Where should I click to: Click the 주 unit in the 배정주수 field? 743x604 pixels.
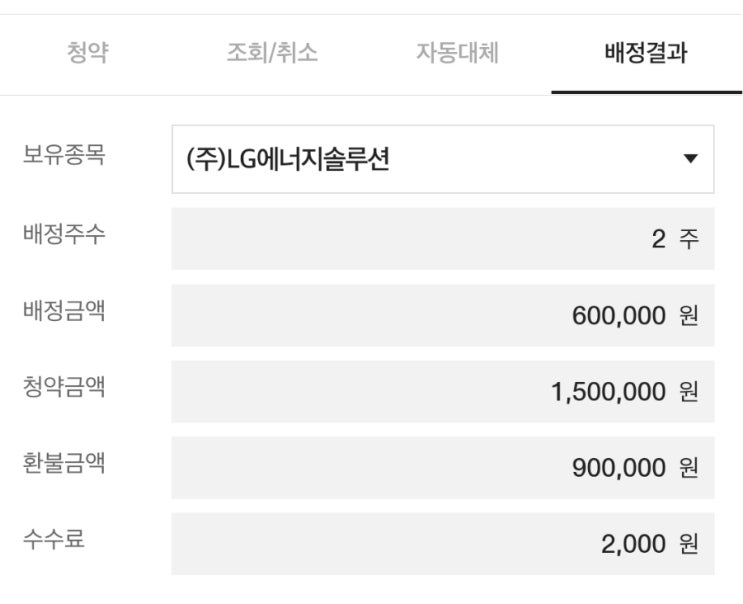point(688,239)
